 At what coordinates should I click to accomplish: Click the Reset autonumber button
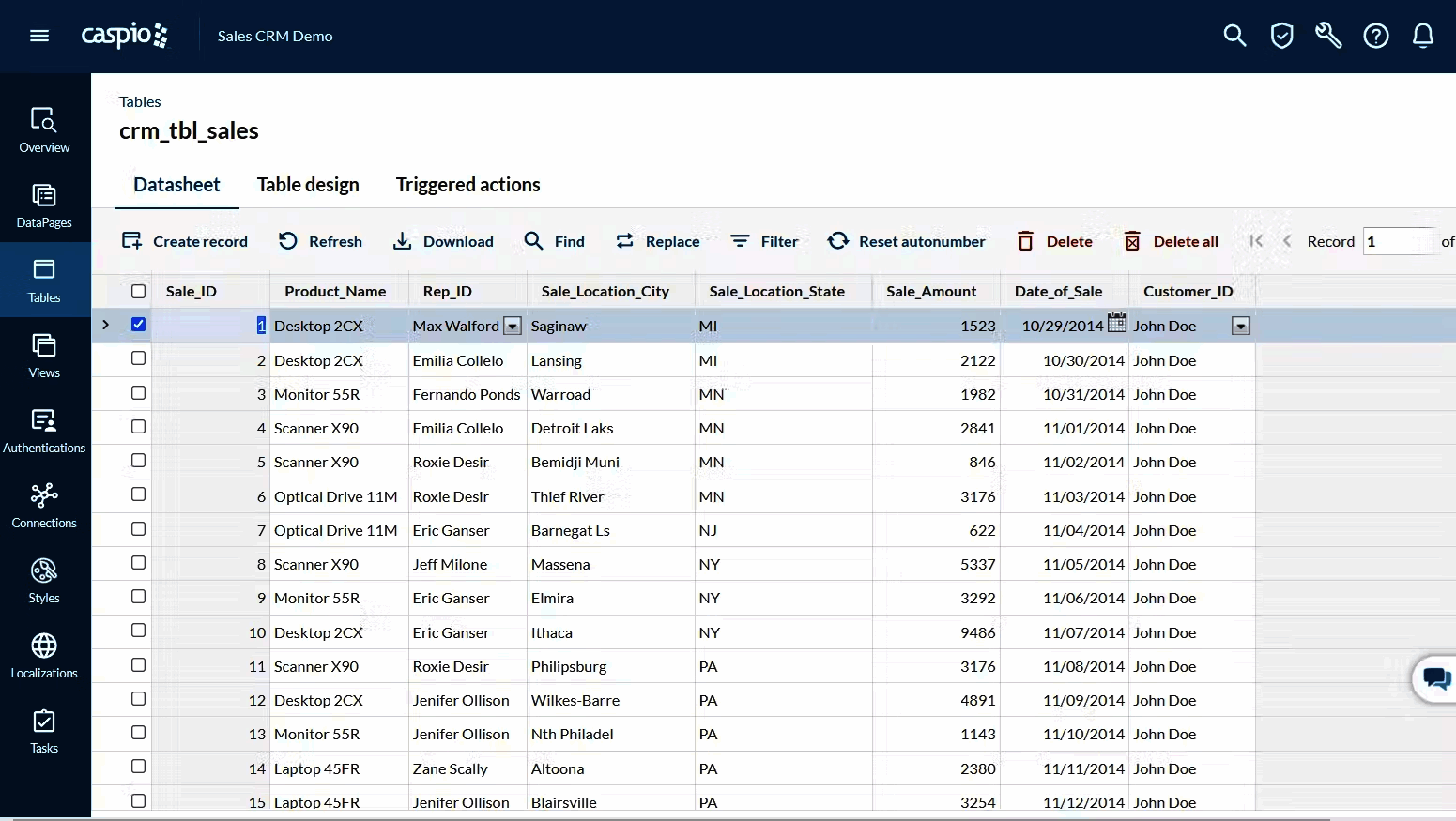pos(906,241)
